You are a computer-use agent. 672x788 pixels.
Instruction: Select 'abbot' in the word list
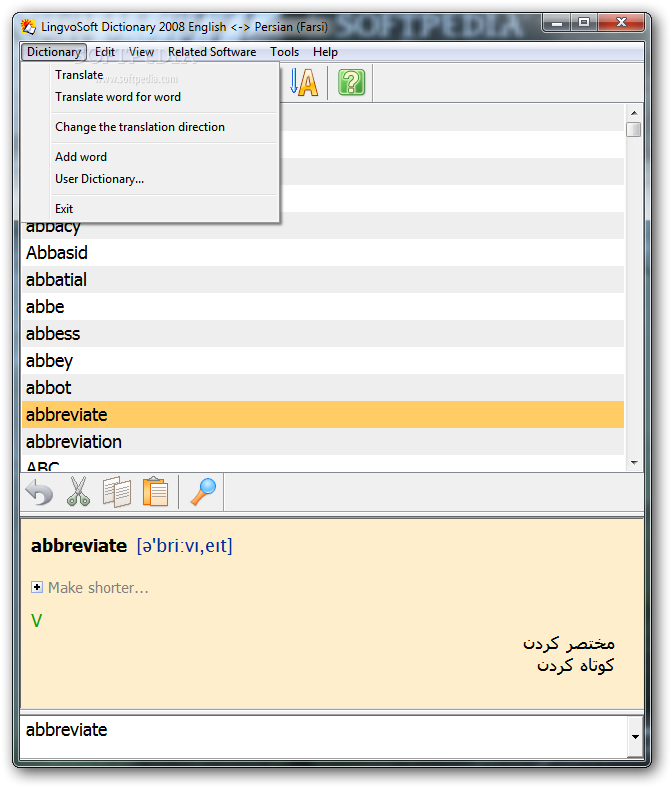tap(323, 388)
